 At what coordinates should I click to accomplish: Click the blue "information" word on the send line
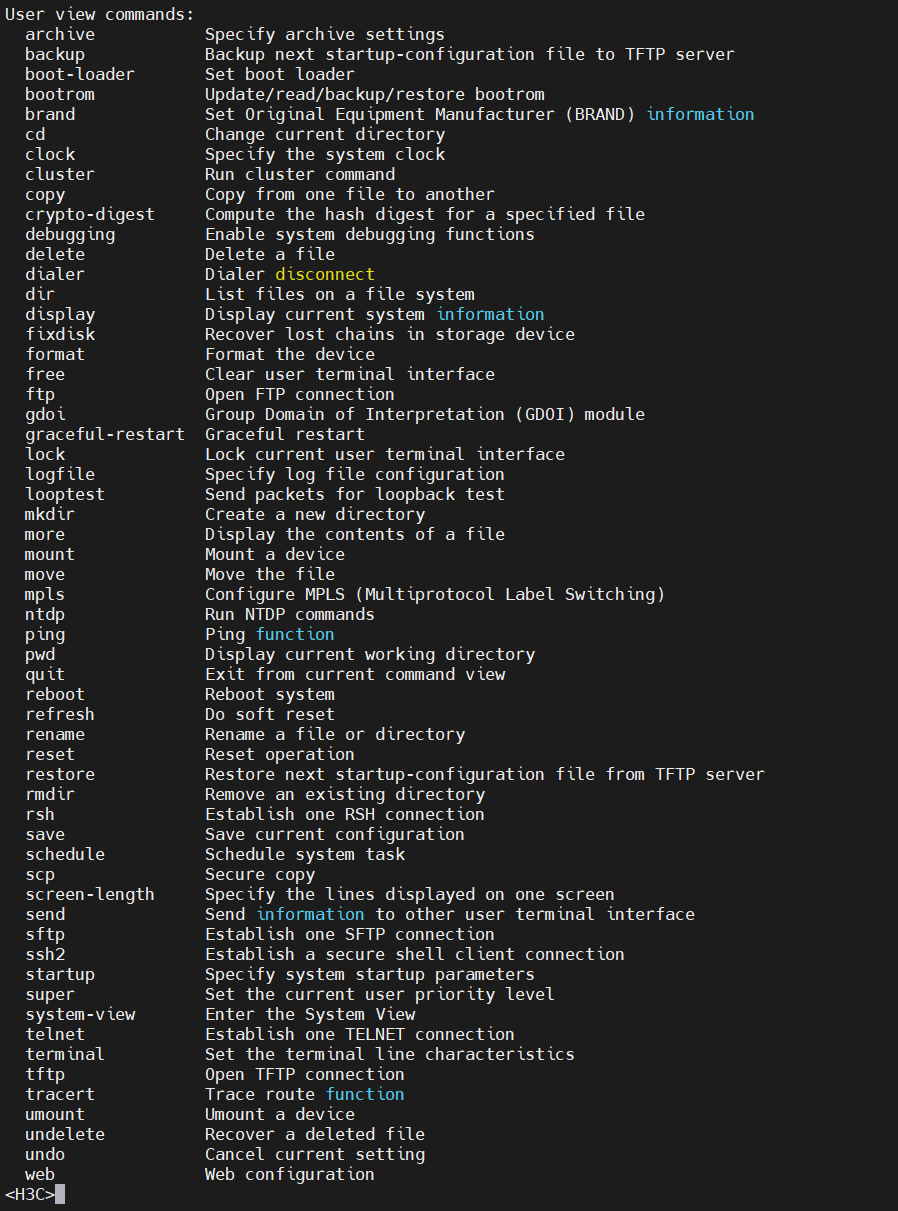pyautogui.click(x=310, y=914)
